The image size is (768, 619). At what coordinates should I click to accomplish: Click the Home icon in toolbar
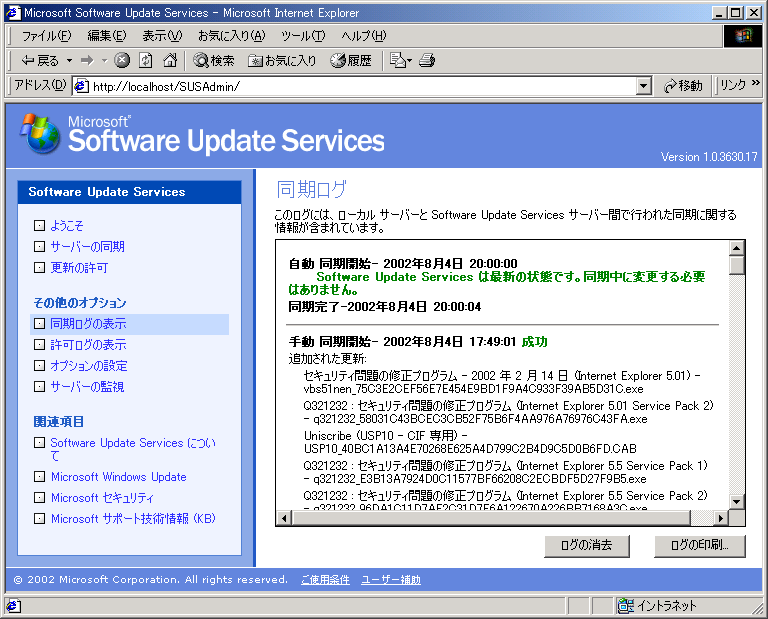tap(169, 60)
